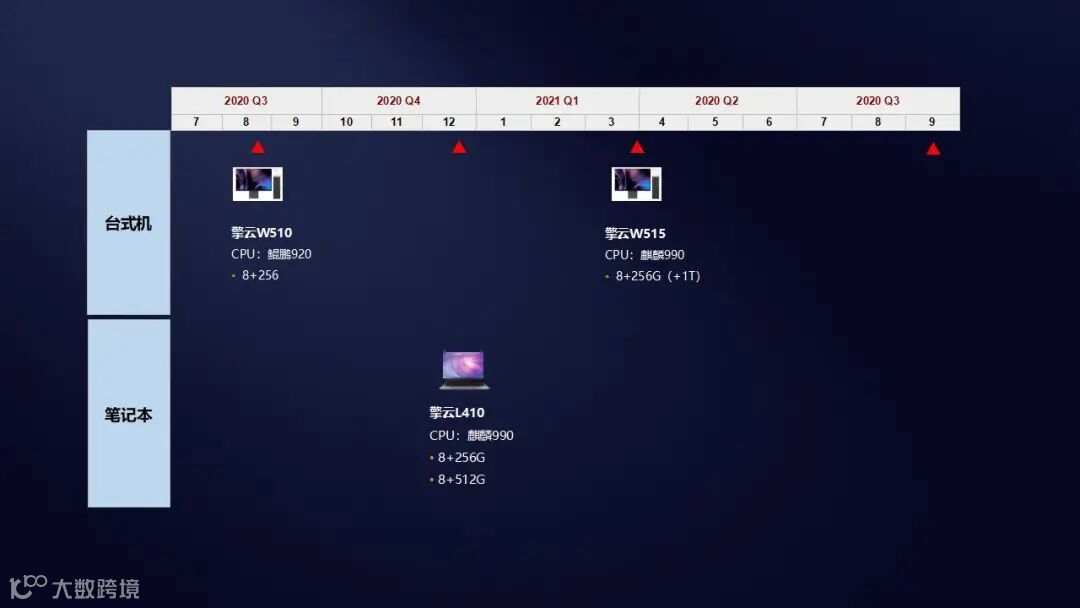Click the 2020 Q3 header above the W510 marker
Screen dimensions: 1080x608
tap(246, 101)
